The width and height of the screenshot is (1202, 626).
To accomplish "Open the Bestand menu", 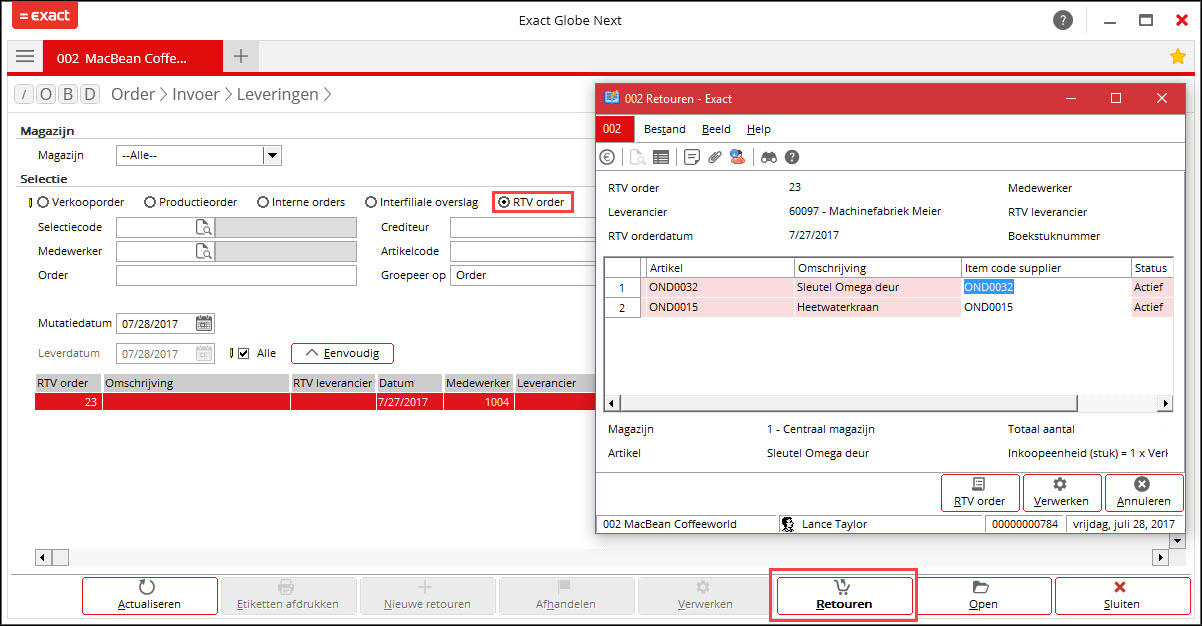I will [665, 129].
